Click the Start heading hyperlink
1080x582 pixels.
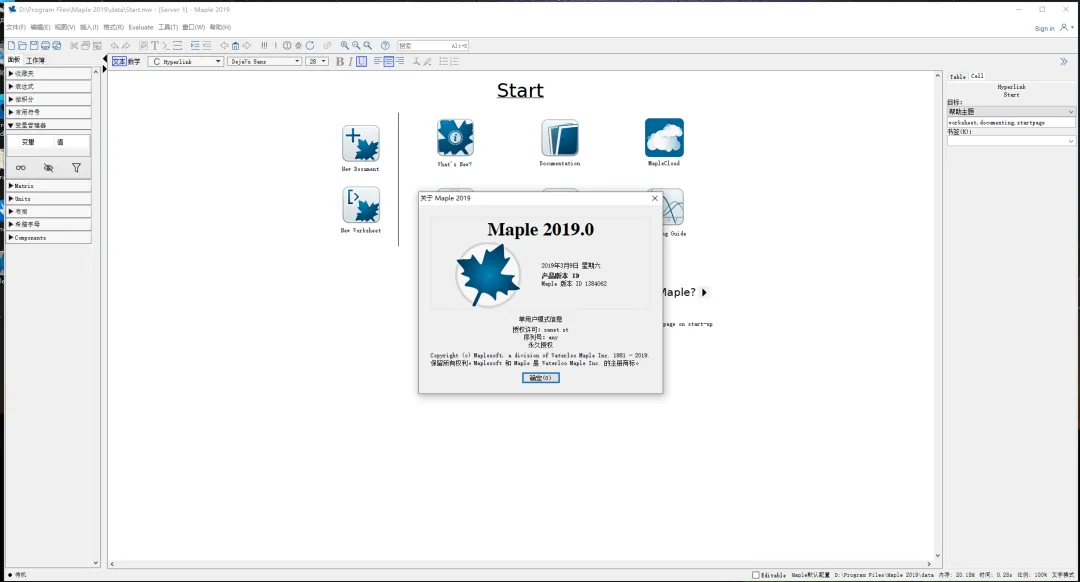[x=520, y=90]
